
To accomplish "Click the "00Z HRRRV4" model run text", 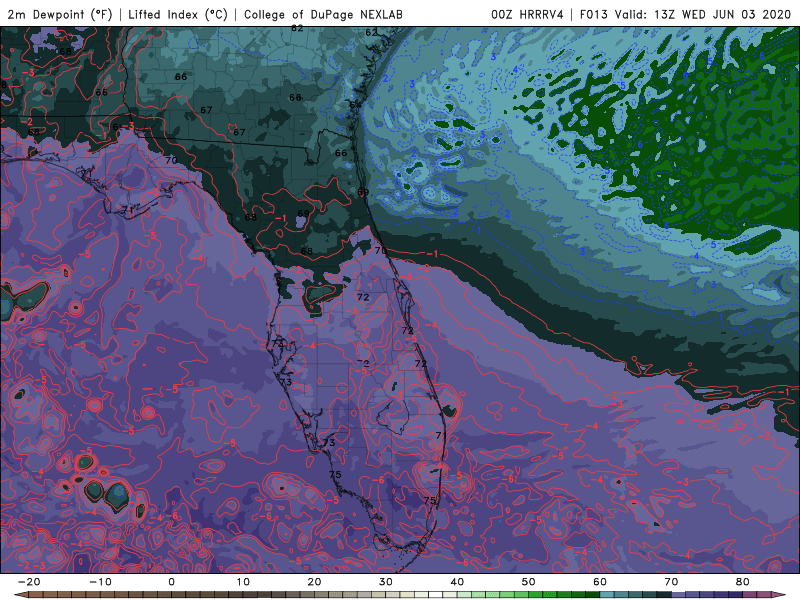I will point(527,14).
